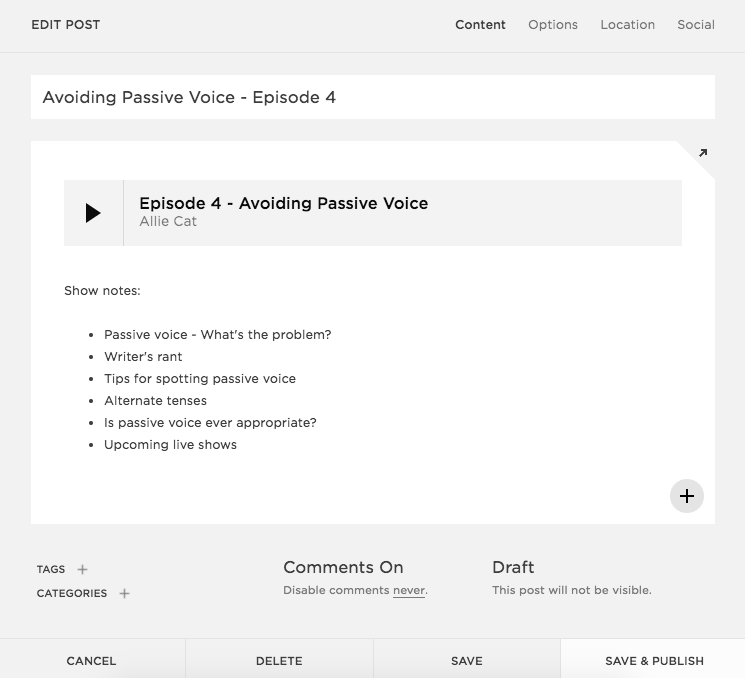745x678 pixels.
Task: Change the disable comments 'never' setting
Action: (409, 590)
